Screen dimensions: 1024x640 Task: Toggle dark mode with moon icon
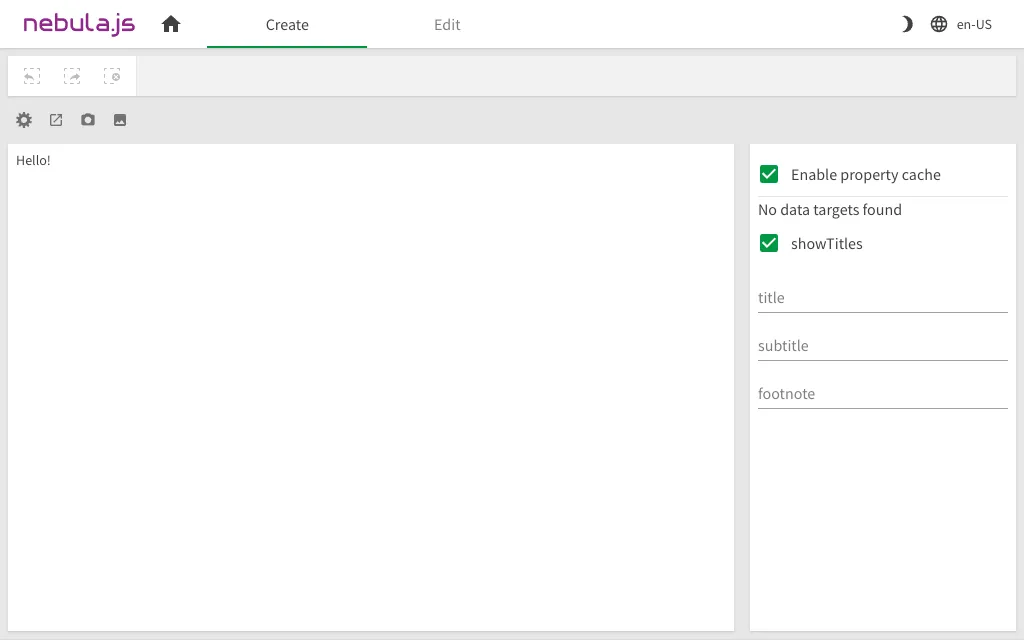tap(906, 24)
